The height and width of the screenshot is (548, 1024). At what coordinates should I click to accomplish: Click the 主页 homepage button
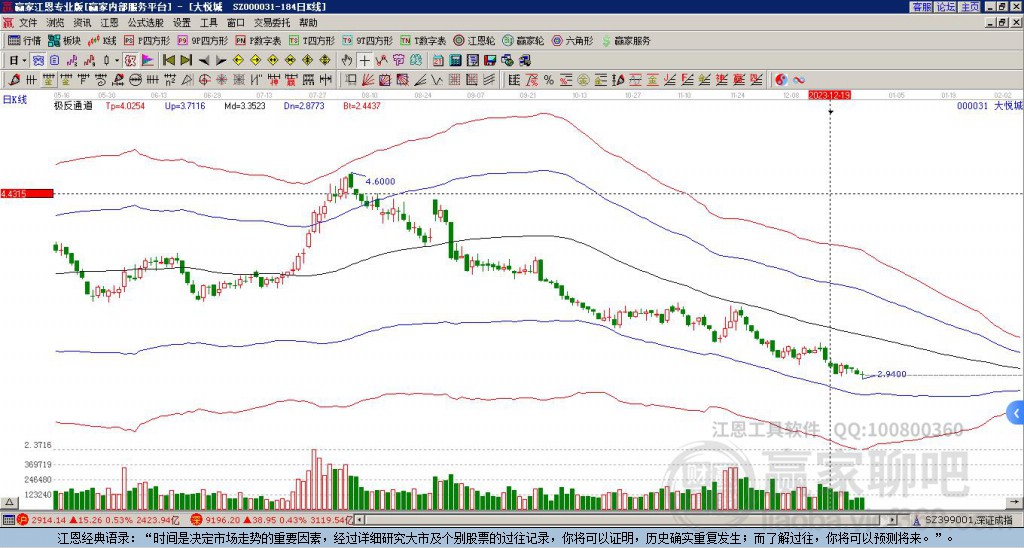(x=970, y=7)
